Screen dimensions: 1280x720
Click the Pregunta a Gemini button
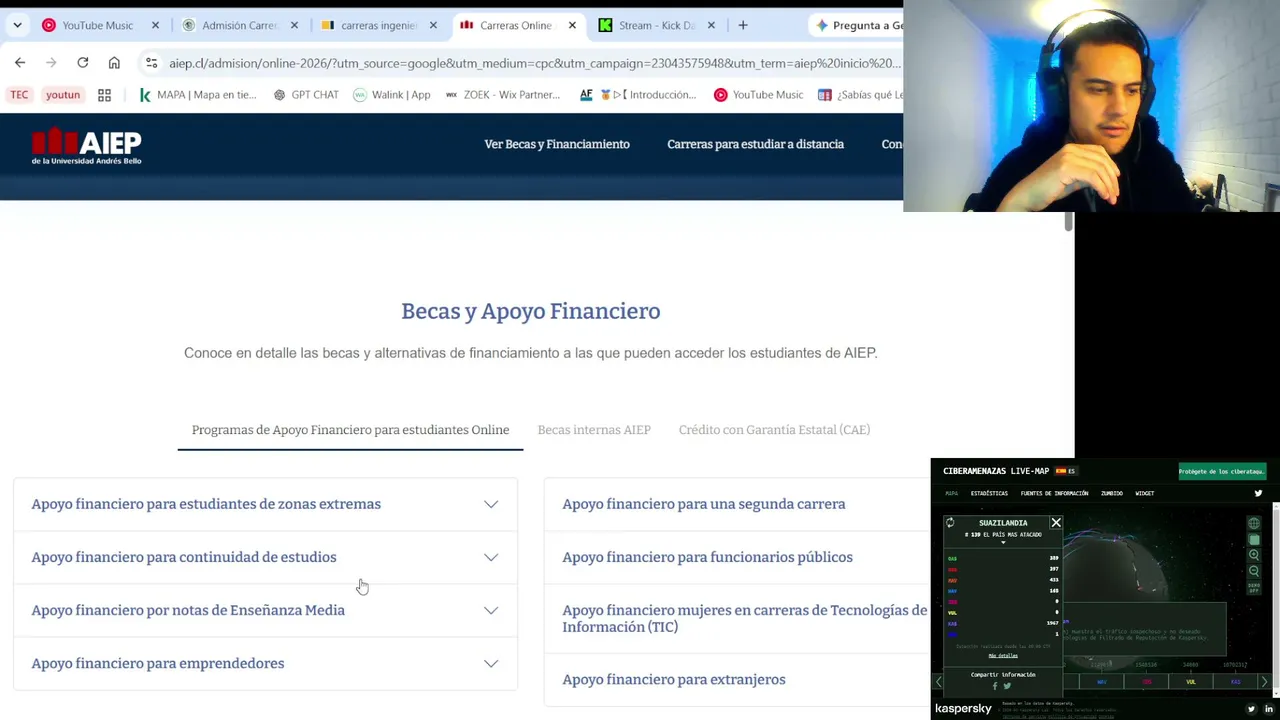point(857,25)
